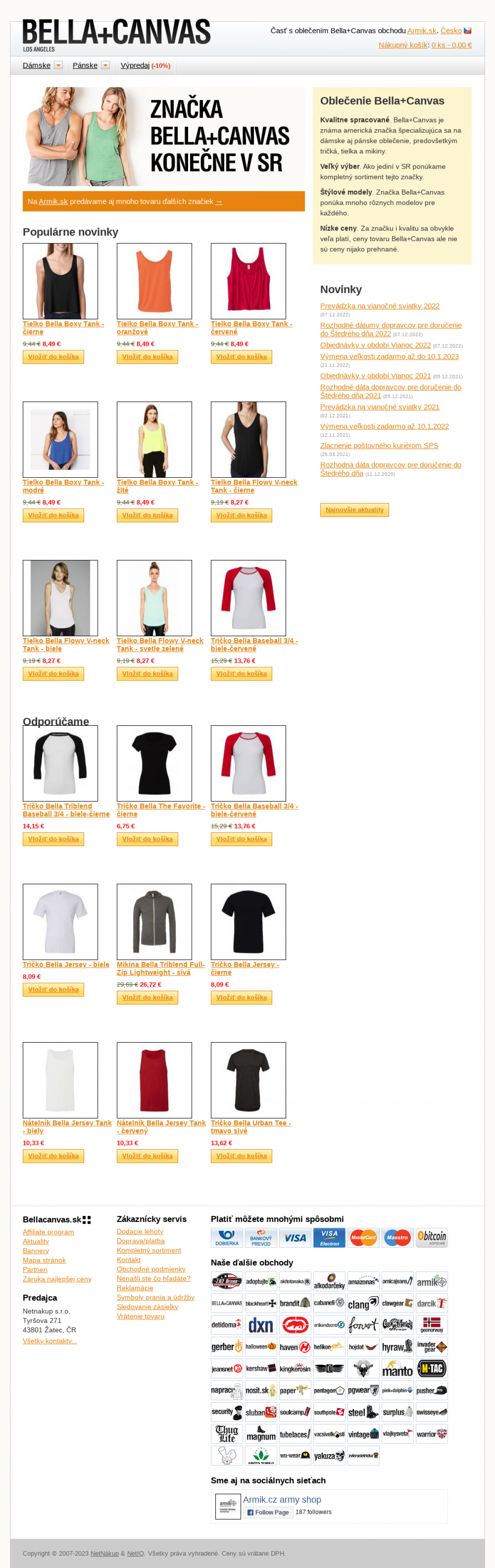Screen dimensions: 495x1568
Task: Click the Najnovšie aktuality button
Action: click(x=354, y=510)
